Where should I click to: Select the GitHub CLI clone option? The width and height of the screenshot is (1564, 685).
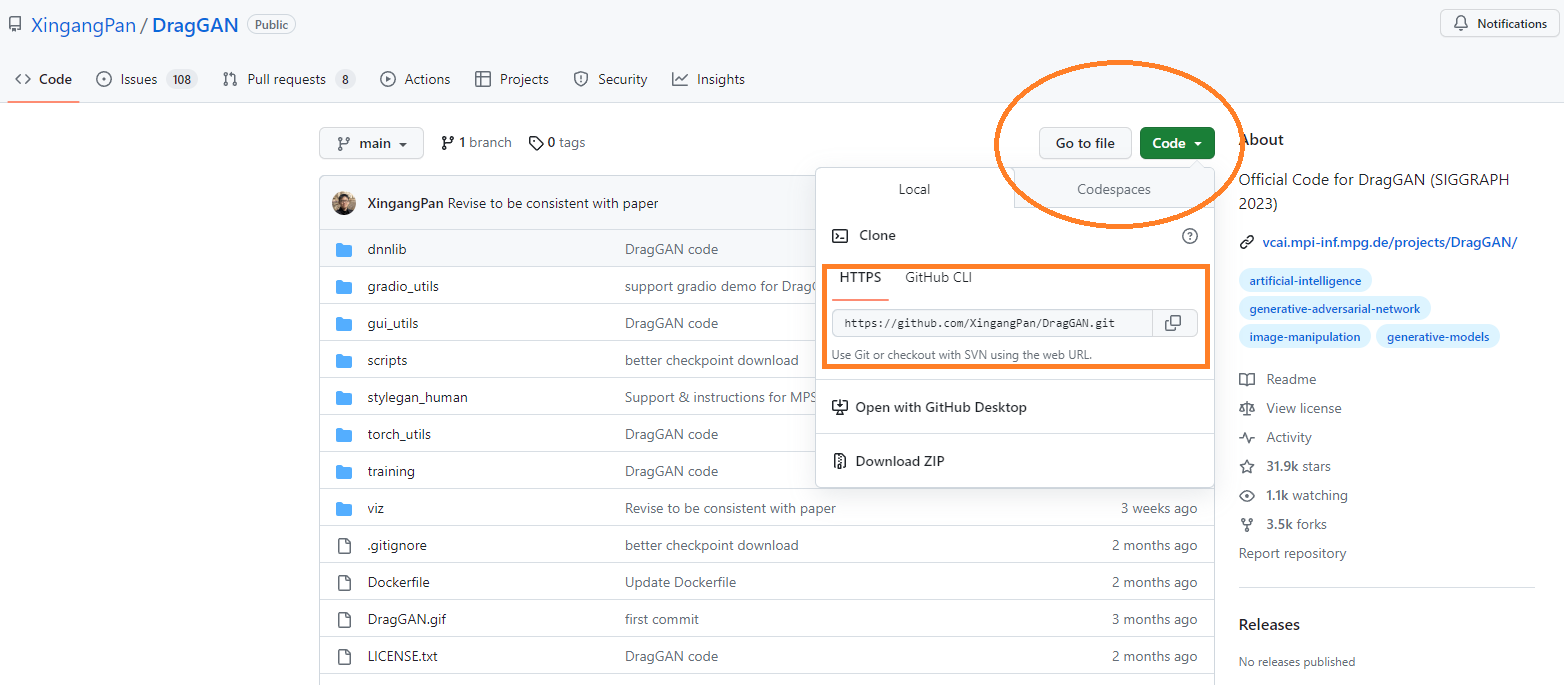click(x=938, y=277)
